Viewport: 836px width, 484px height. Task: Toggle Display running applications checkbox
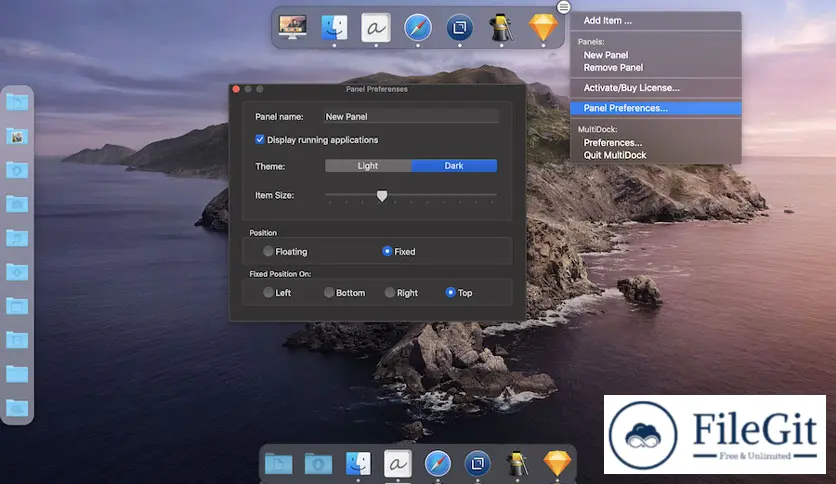coord(260,140)
